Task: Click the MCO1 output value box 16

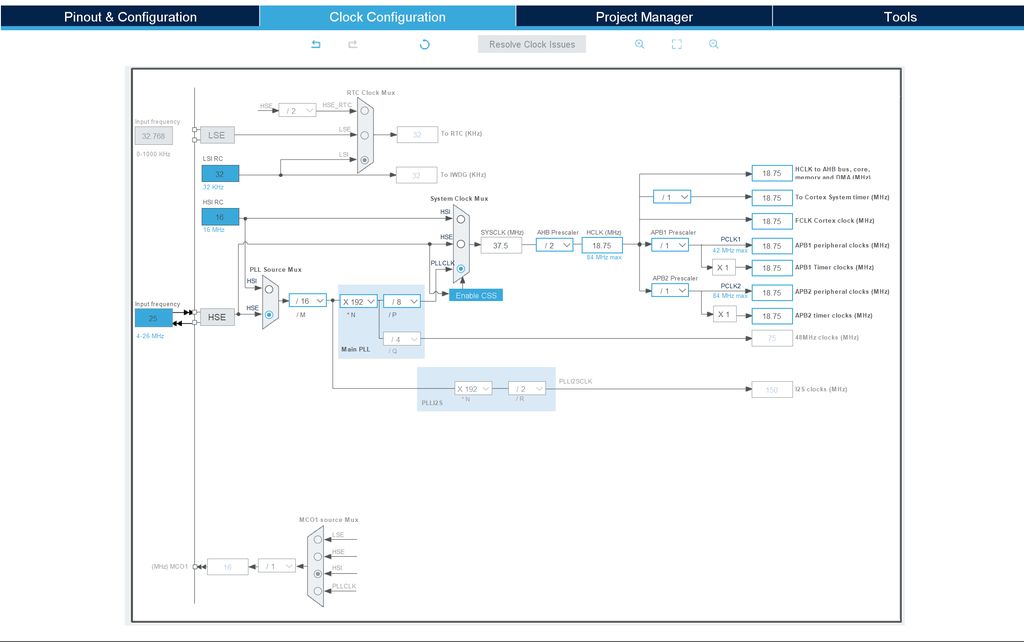Action: [228, 567]
